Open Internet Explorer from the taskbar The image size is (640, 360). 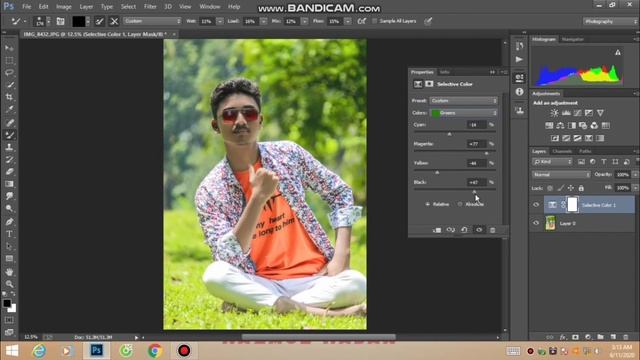(39, 351)
